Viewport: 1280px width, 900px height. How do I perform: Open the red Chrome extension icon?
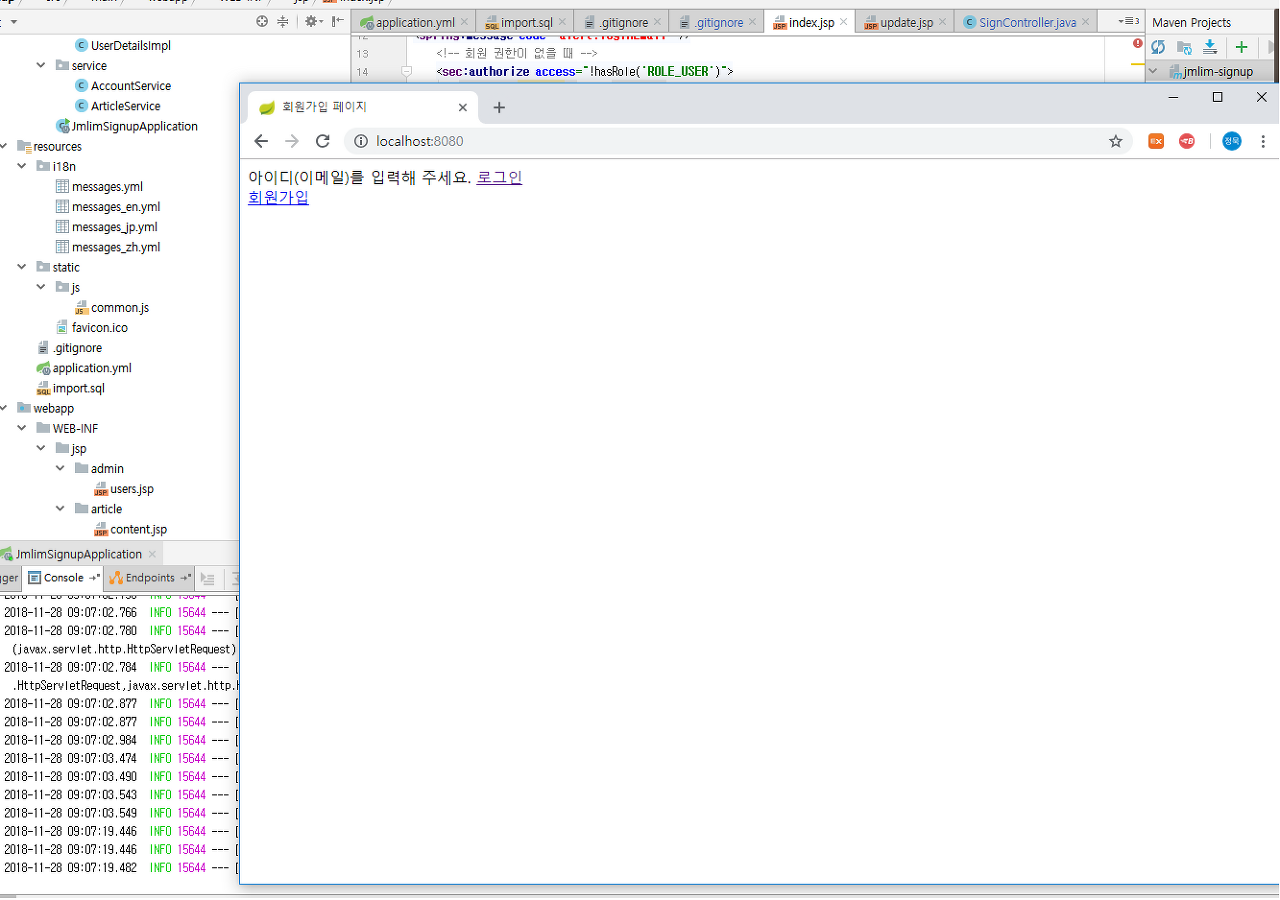pyautogui.click(x=1187, y=141)
